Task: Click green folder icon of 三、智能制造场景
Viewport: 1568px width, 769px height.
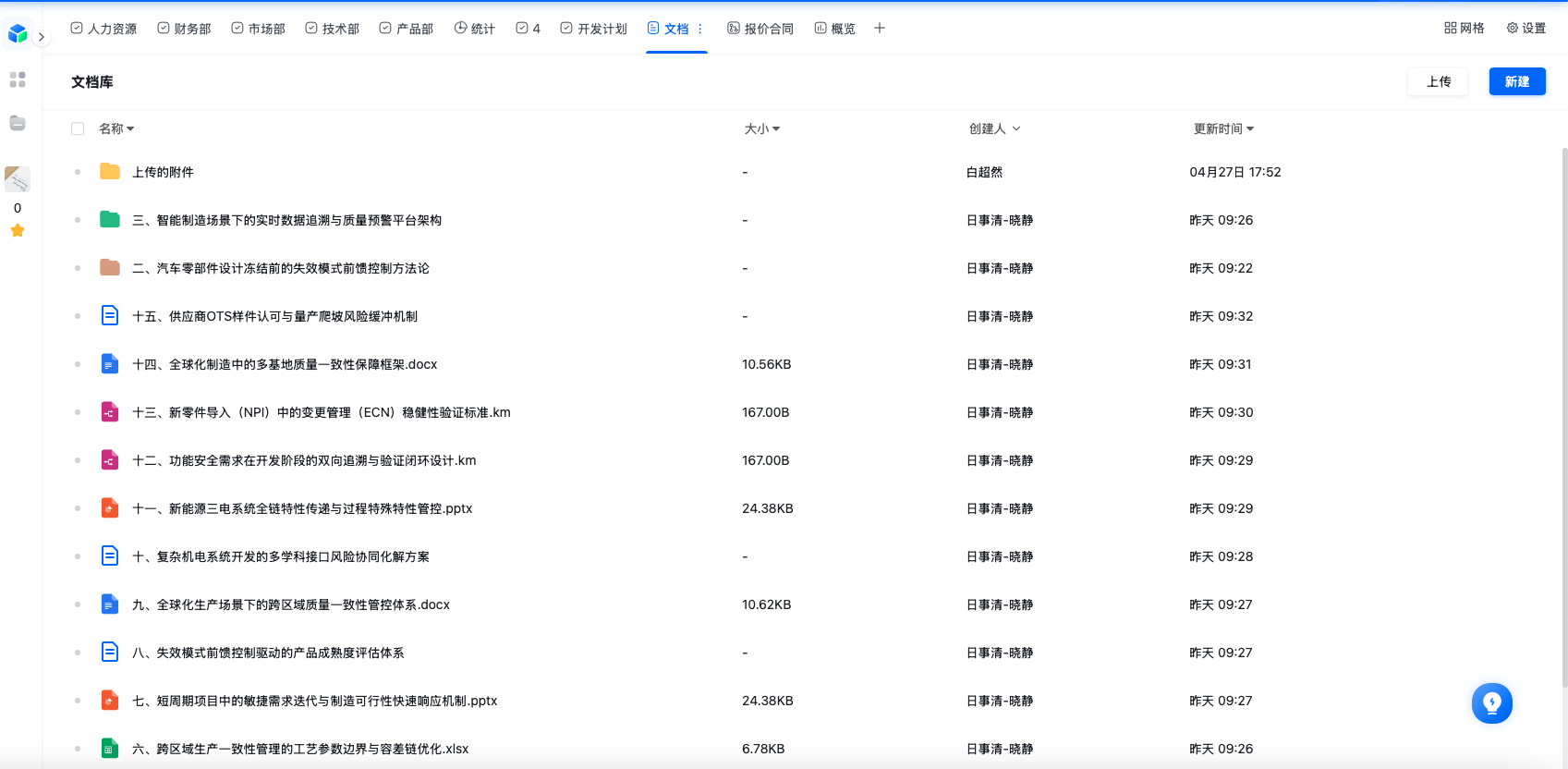Action: tap(110, 220)
